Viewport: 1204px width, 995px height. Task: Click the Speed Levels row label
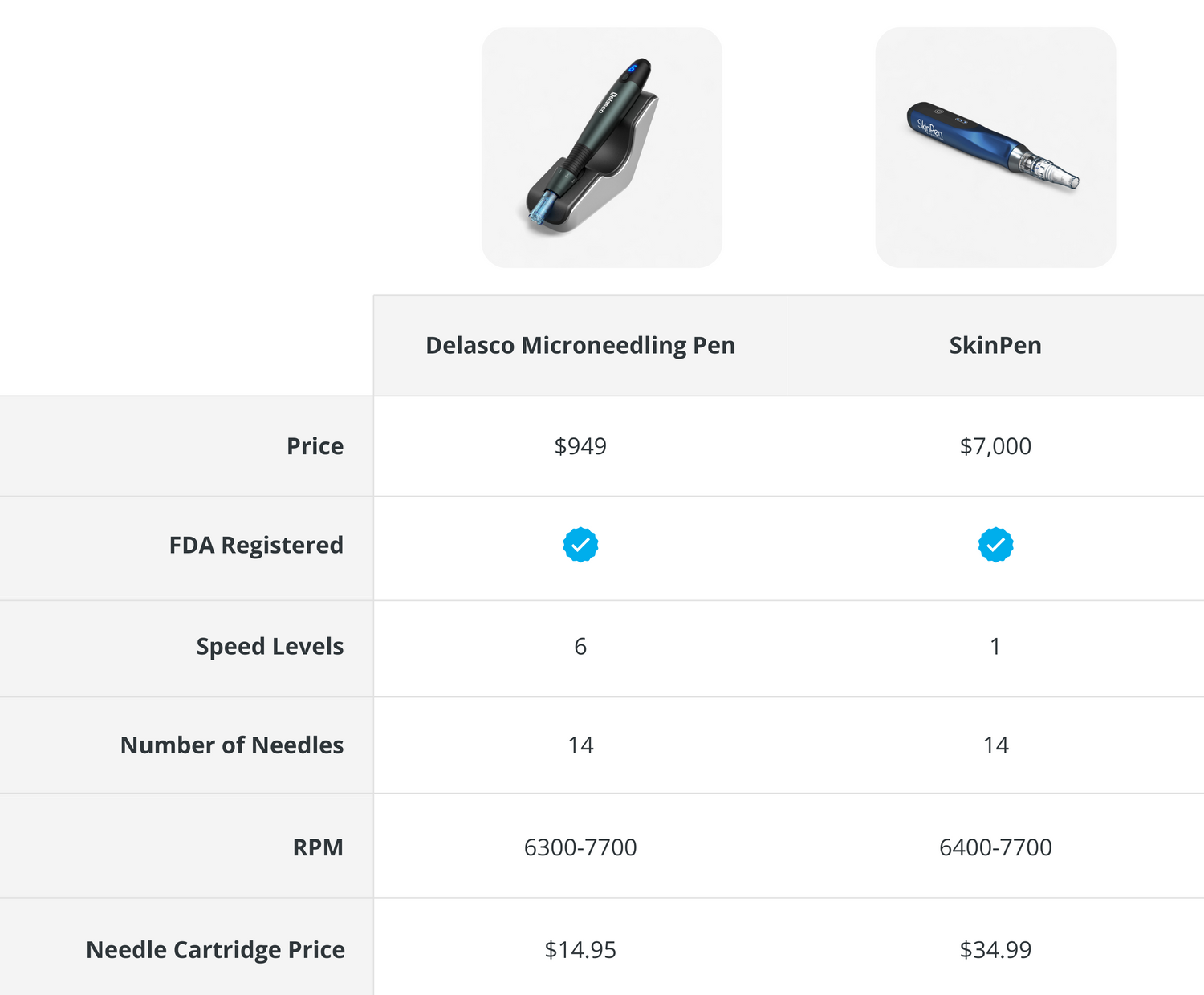[270, 647]
